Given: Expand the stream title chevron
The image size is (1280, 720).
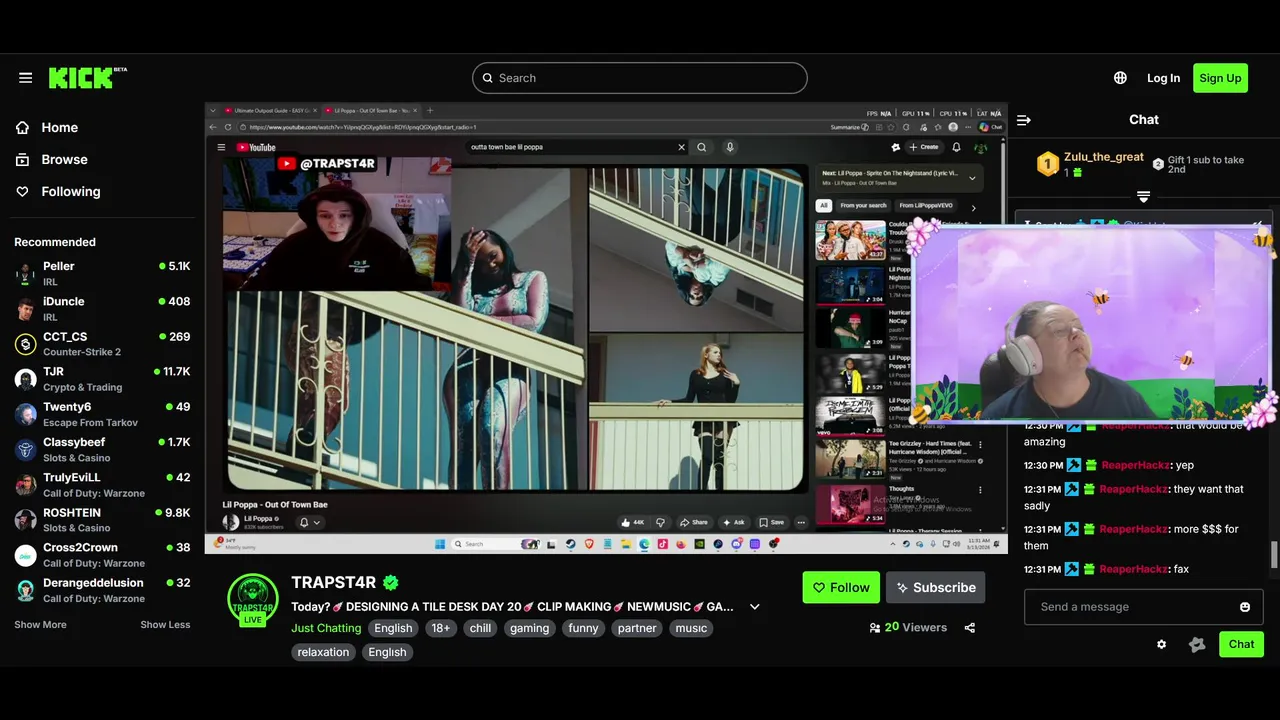Looking at the screenshot, I should [x=755, y=607].
